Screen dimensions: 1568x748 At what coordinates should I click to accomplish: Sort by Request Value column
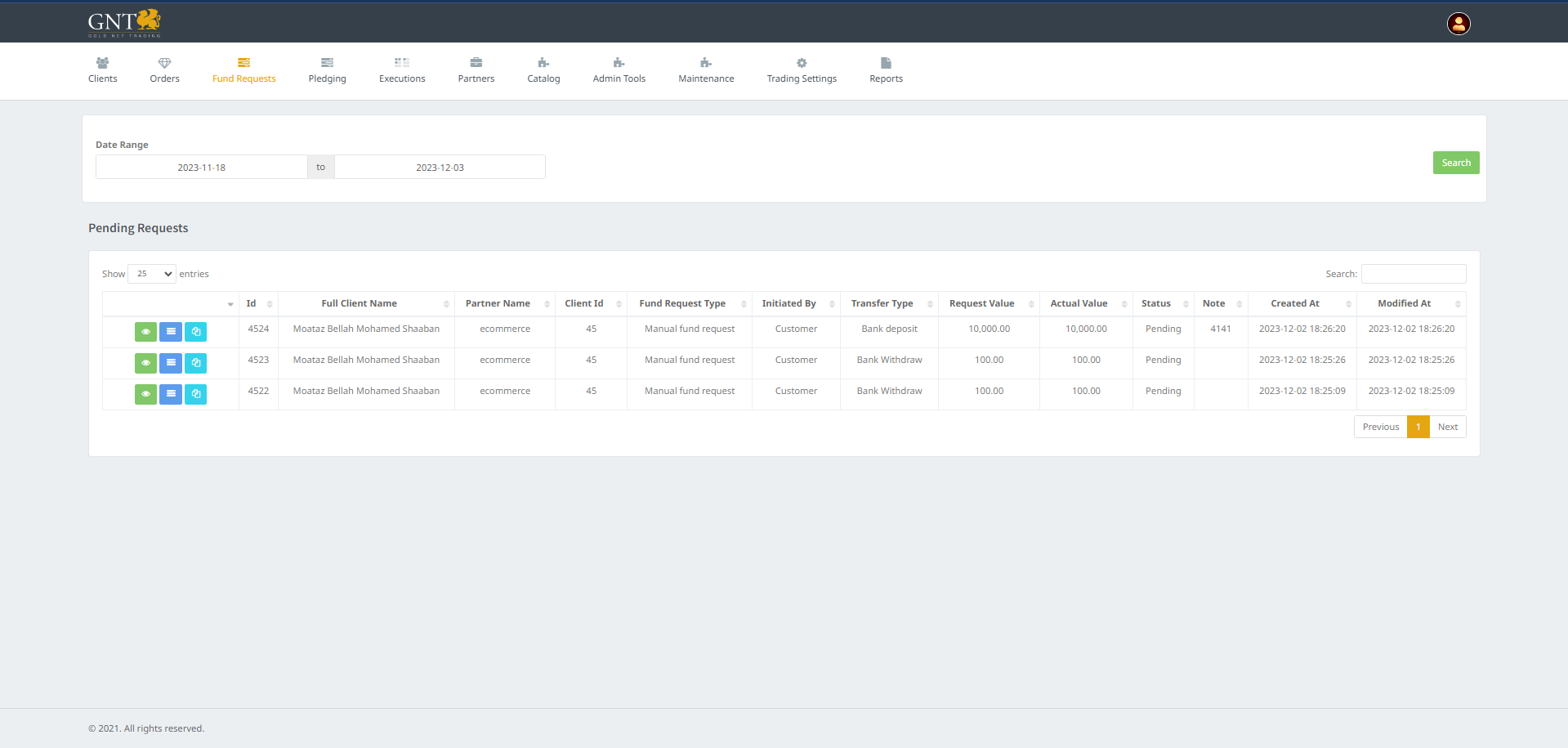(989, 304)
